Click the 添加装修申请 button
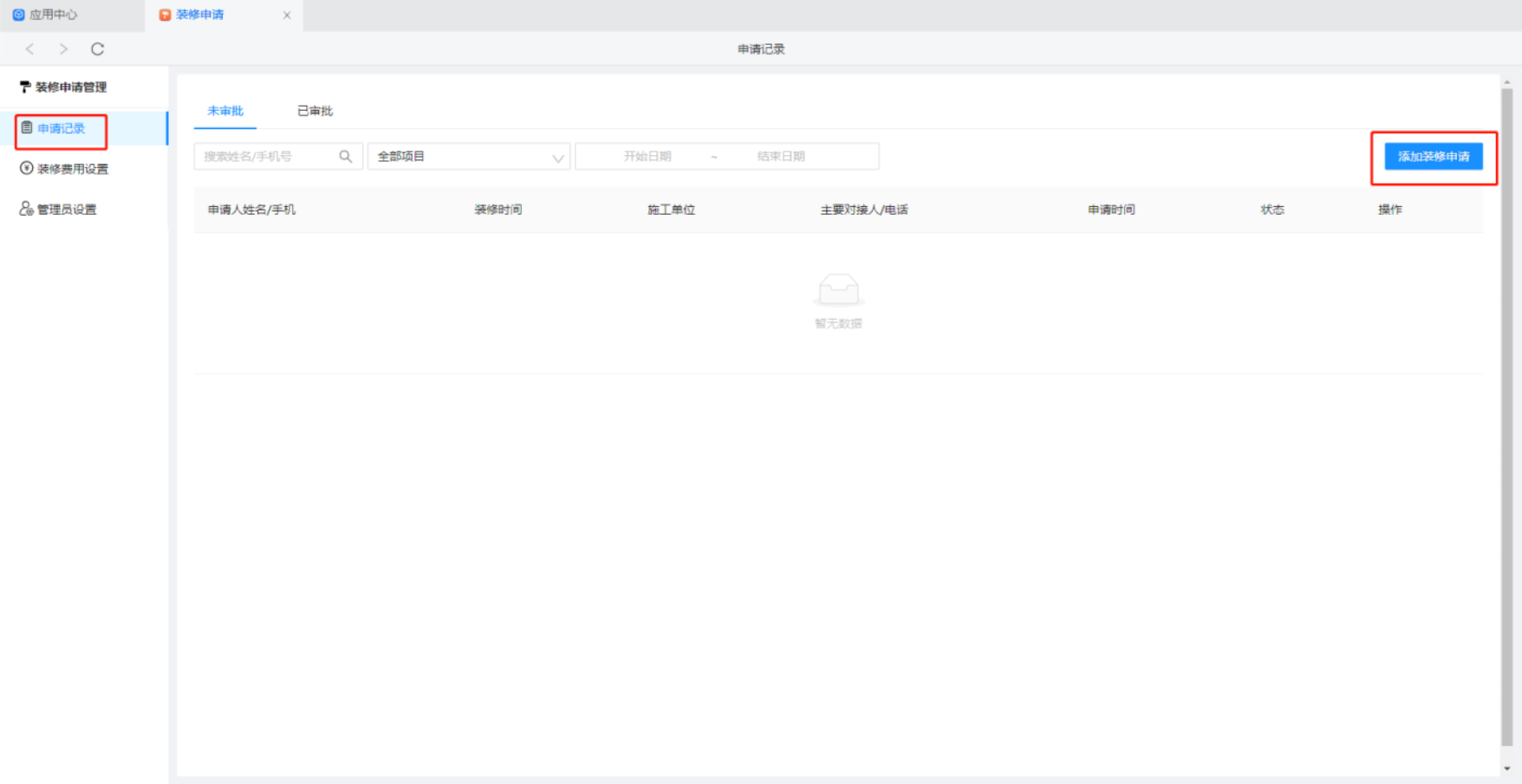The image size is (1522, 784). 1433,157
